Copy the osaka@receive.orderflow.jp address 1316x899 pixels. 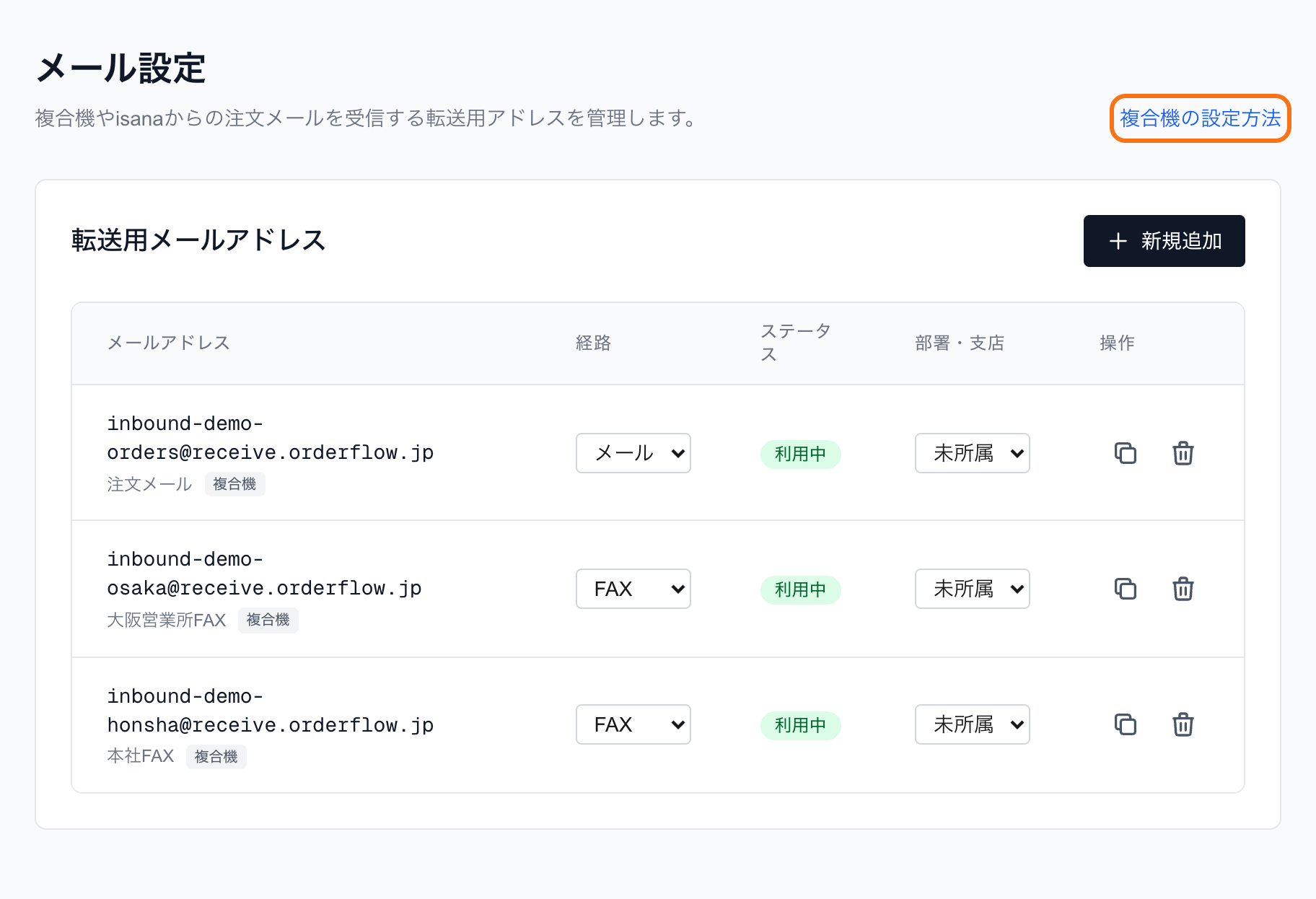click(1126, 589)
